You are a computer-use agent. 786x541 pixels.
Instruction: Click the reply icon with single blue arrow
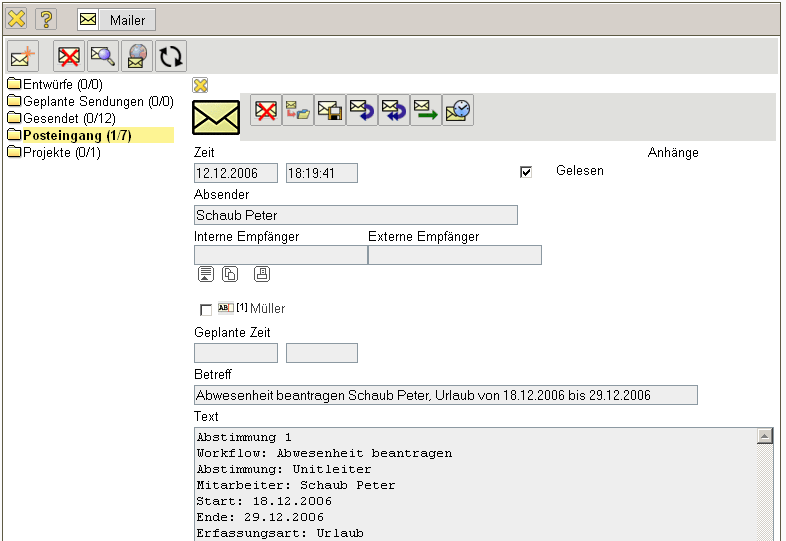coord(362,111)
